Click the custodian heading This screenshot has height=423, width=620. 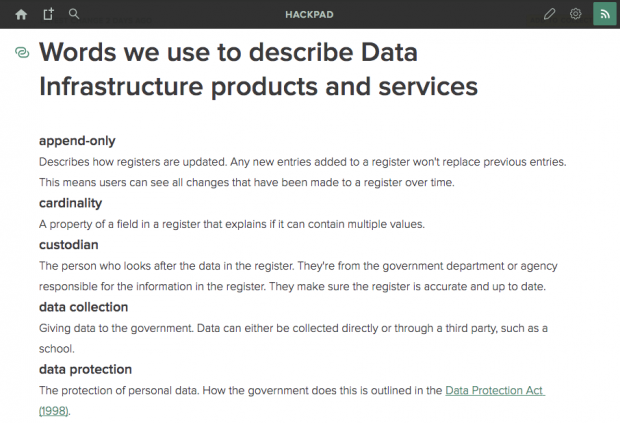[68, 245]
